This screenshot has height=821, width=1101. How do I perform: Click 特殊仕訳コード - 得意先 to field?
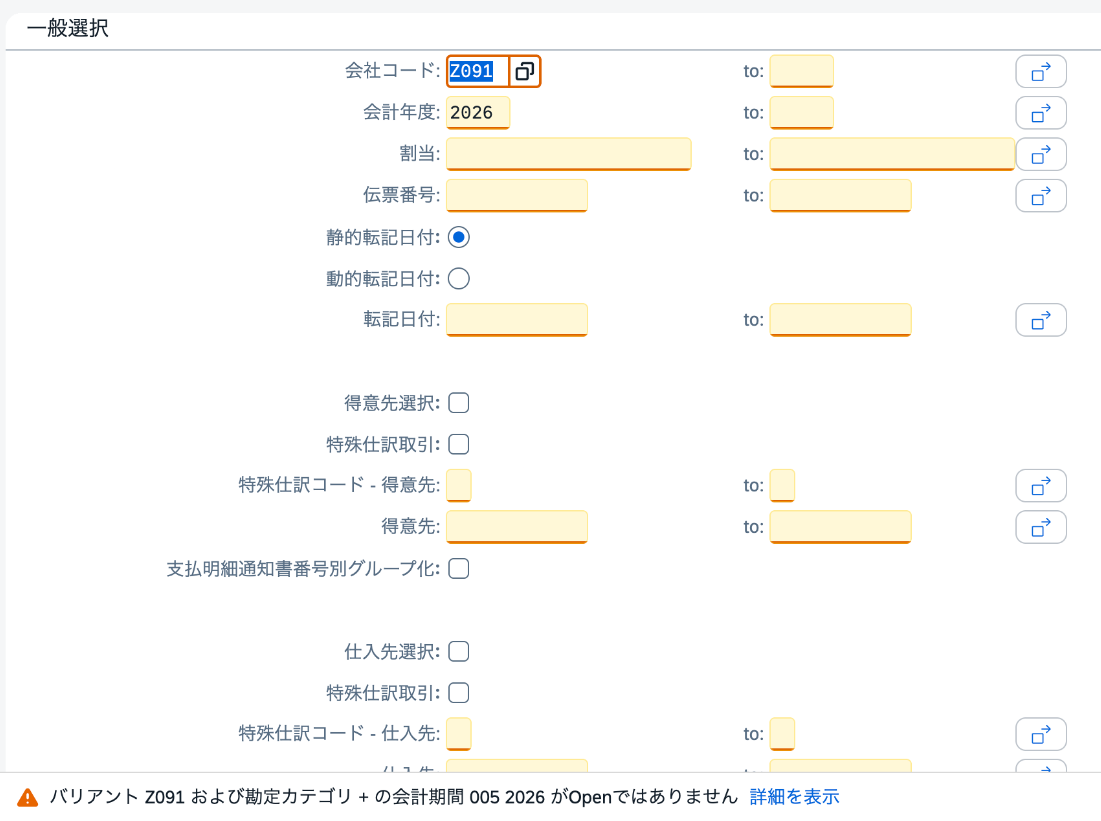pyautogui.click(x=782, y=485)
